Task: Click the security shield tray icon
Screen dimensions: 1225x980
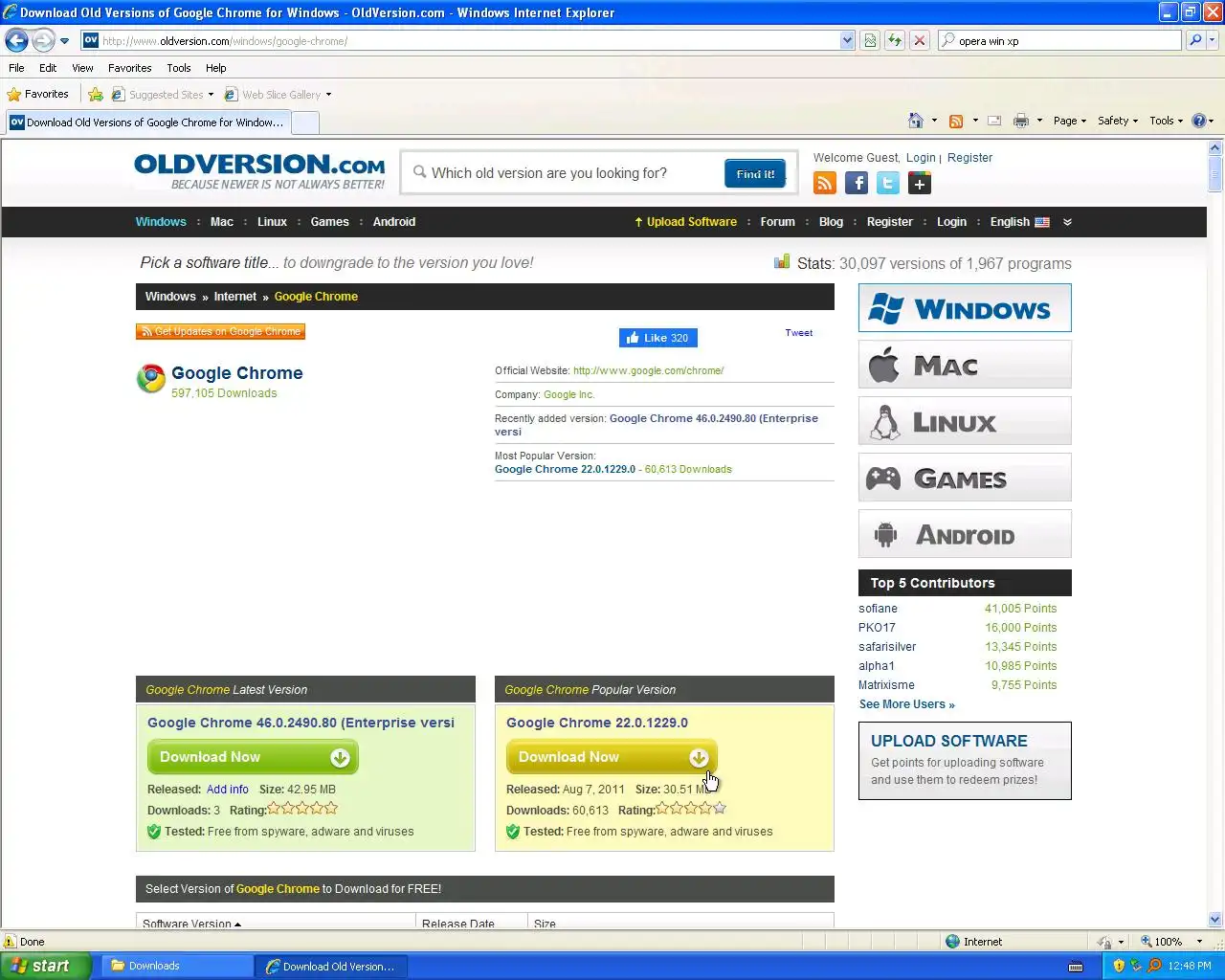Action: [1119, 965]
